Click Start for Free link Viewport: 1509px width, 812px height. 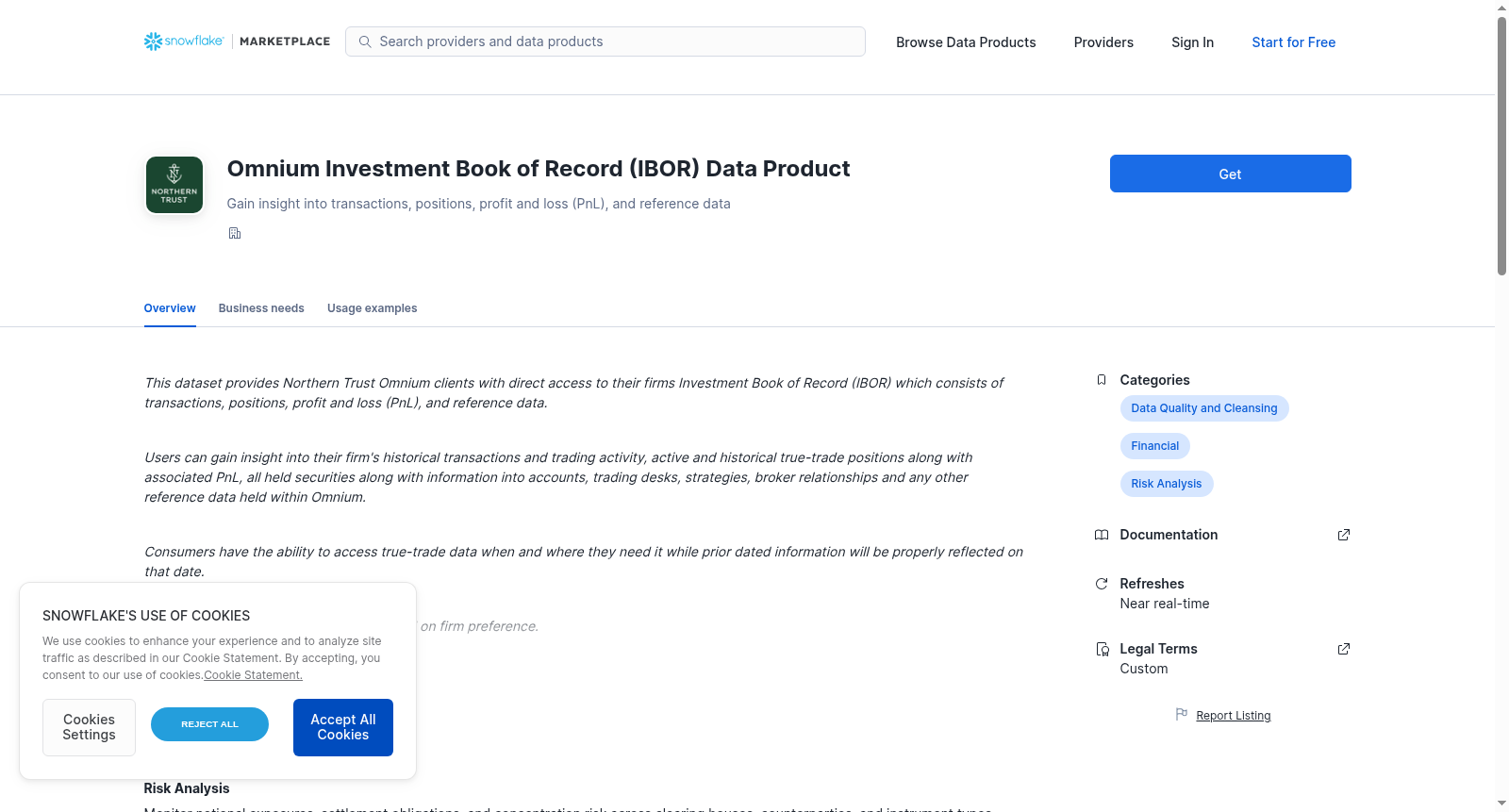1294,42
